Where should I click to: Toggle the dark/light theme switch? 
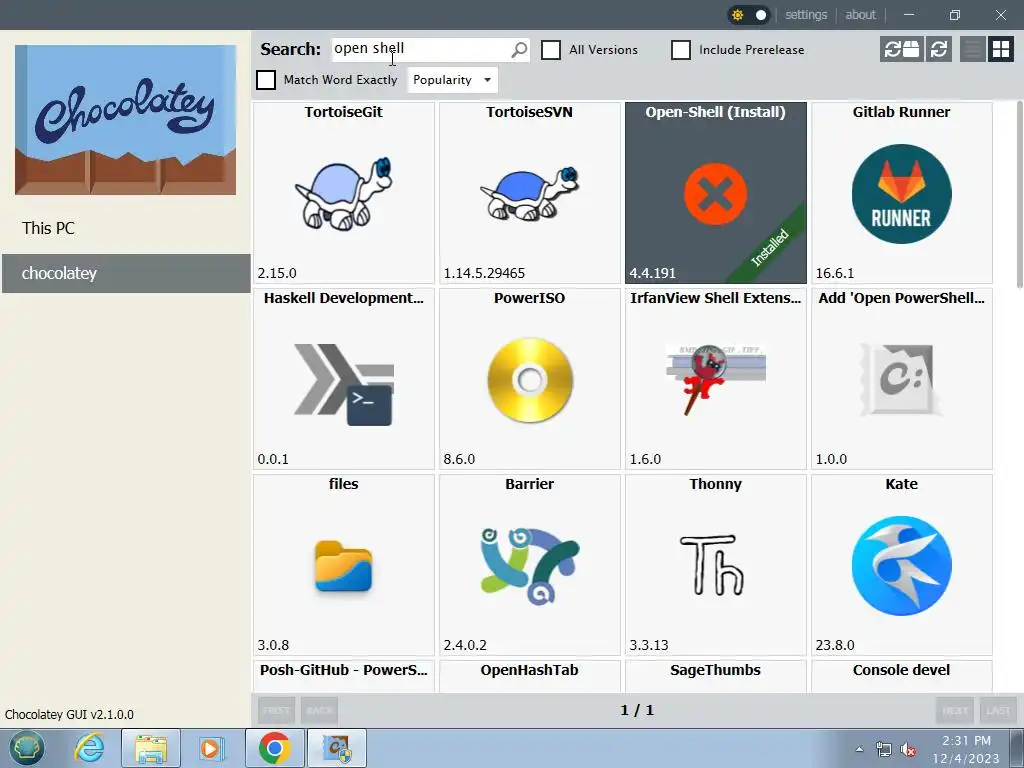[x=749, y=14]
